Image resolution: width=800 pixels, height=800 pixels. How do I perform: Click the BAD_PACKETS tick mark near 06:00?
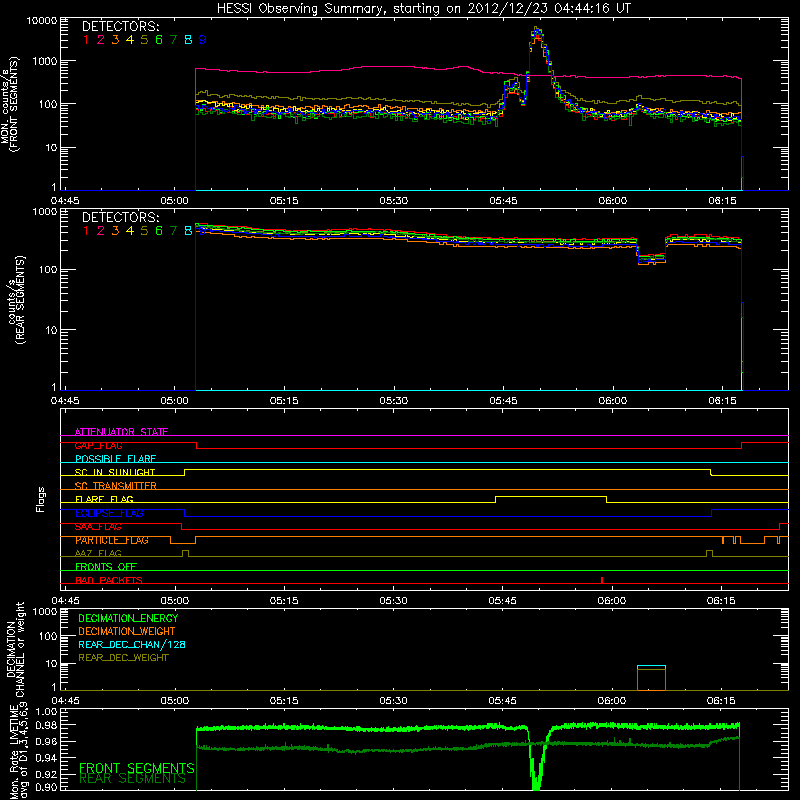point(602,580)
